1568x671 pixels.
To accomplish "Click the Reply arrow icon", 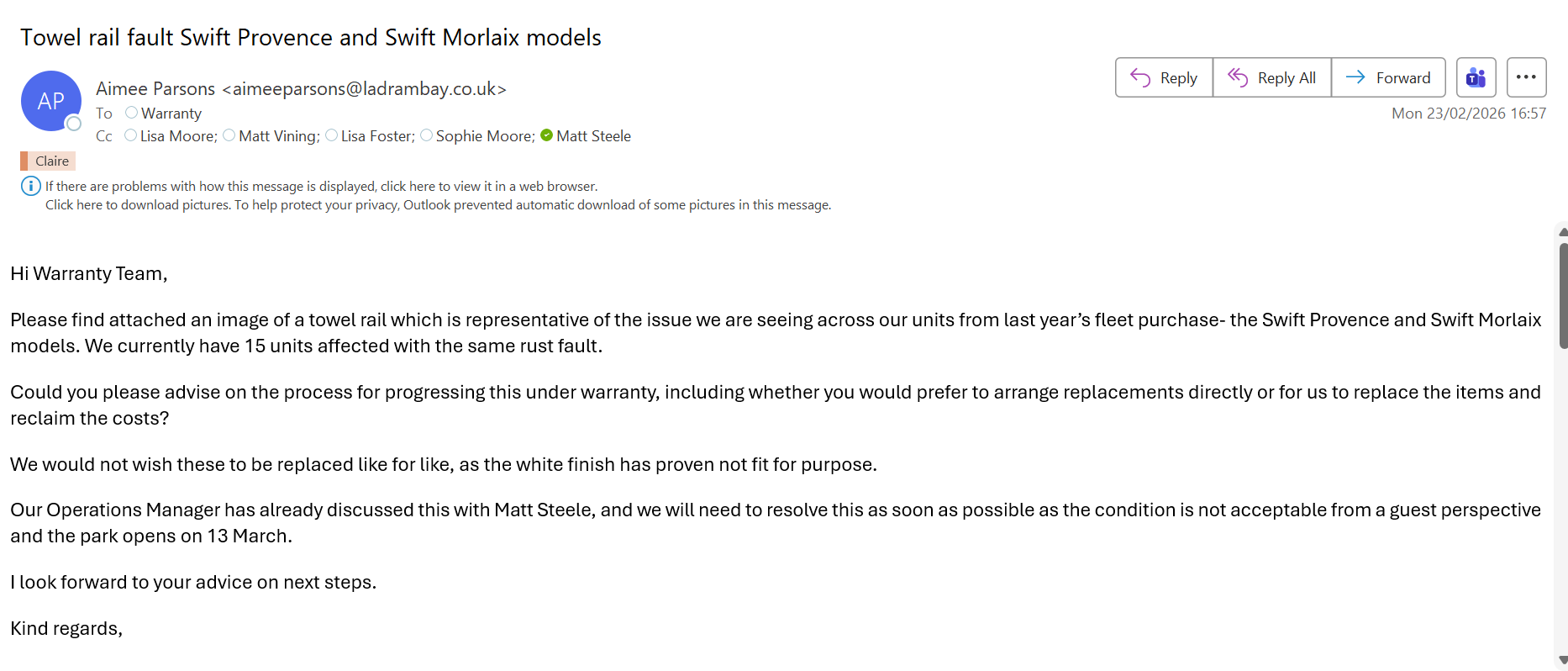I will click(x=1139, y=77).
